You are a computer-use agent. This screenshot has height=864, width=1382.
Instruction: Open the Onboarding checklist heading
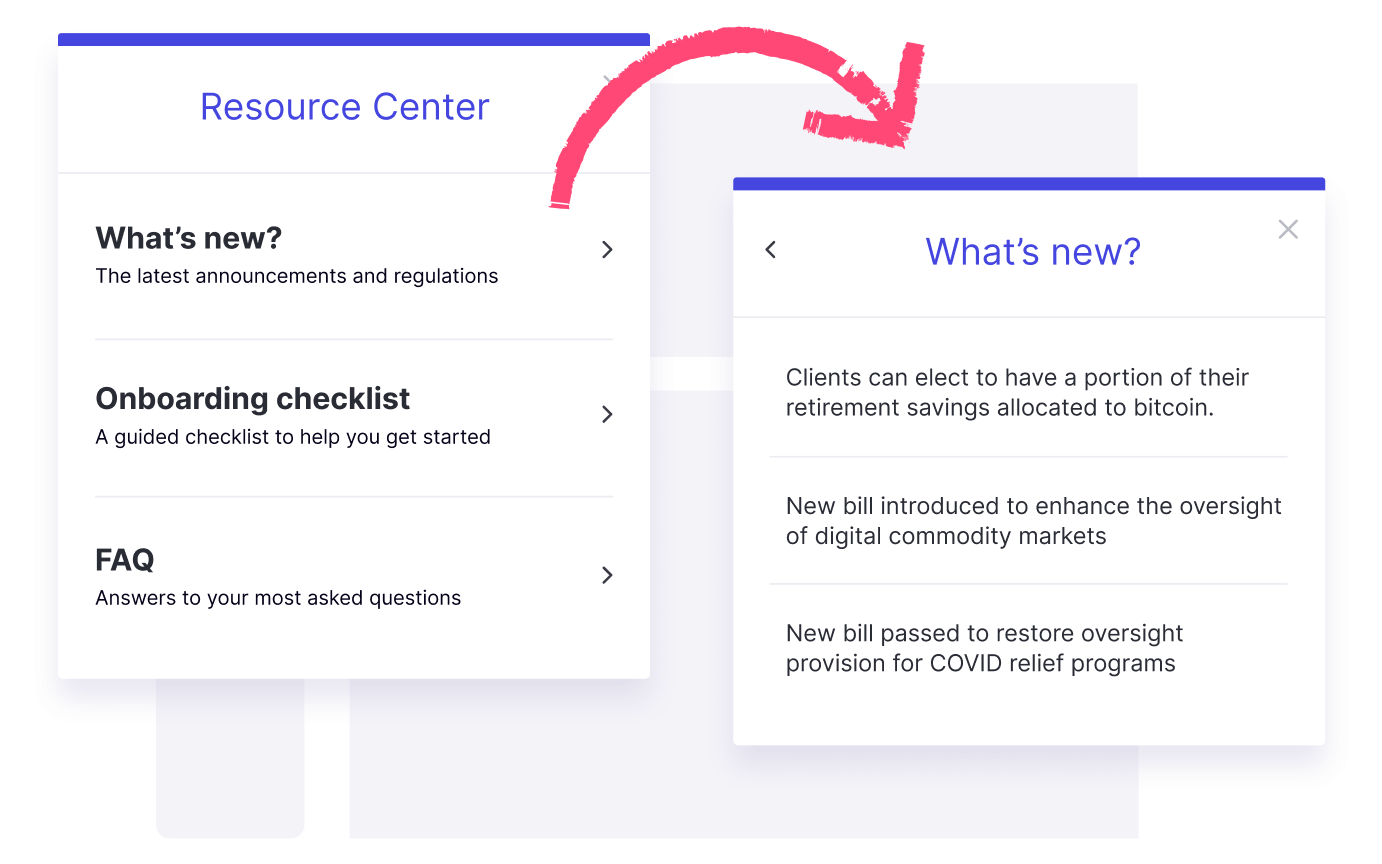pyautogui.click(x=253, y=398)
